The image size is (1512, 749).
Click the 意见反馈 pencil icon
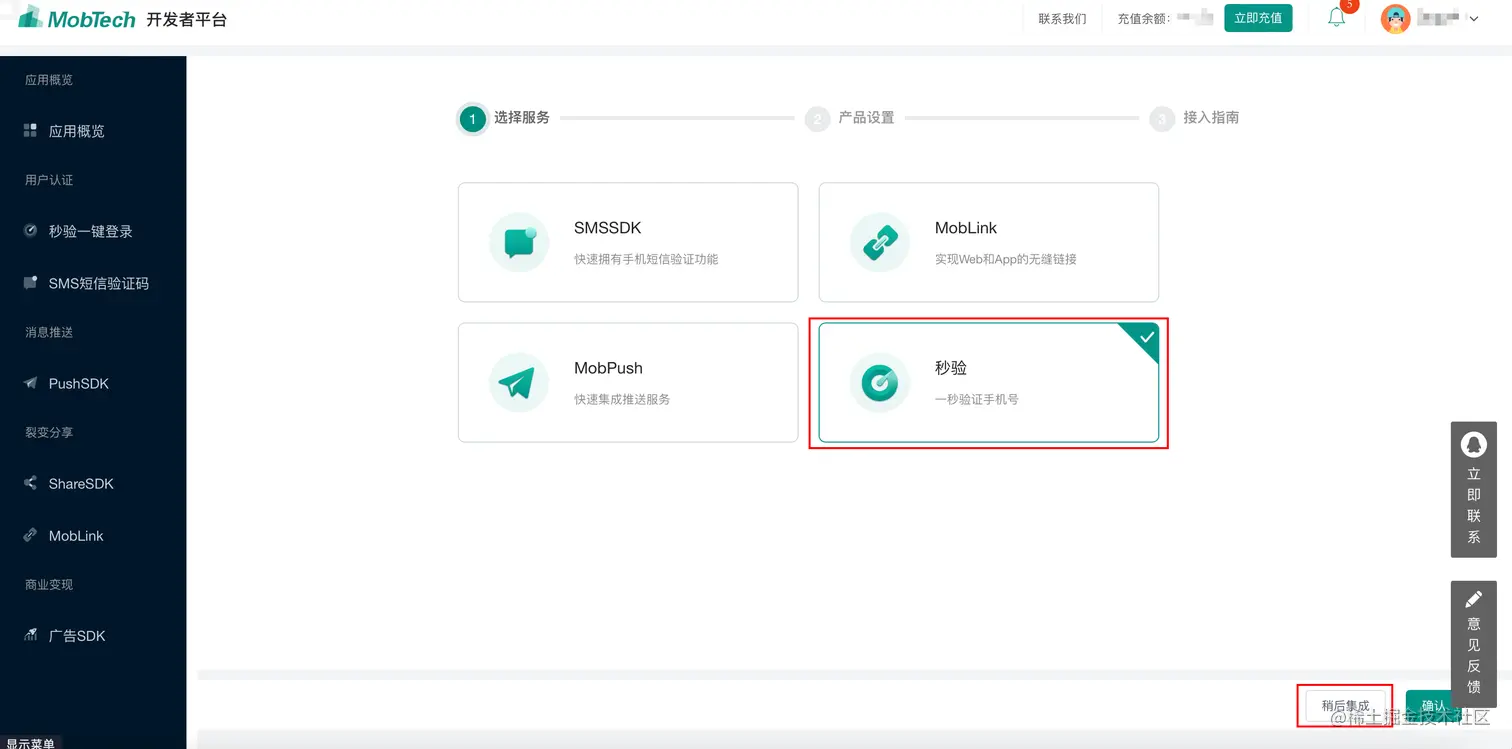point(1473,599)
